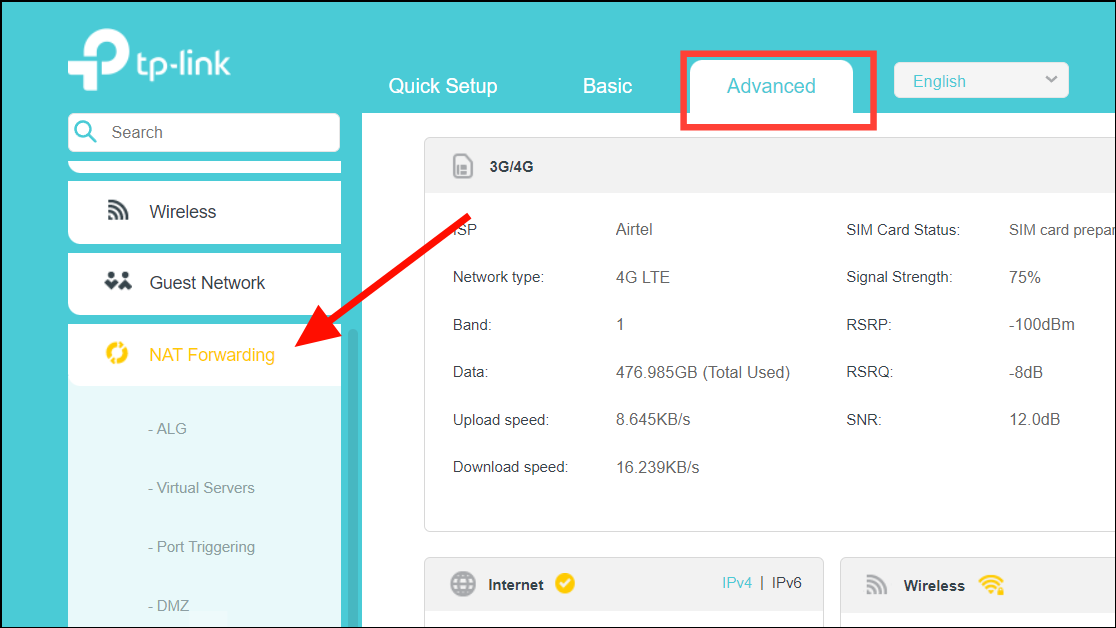Click the 75% signal strength value
The image size is (1116, 628).
tap(1024, 277)
